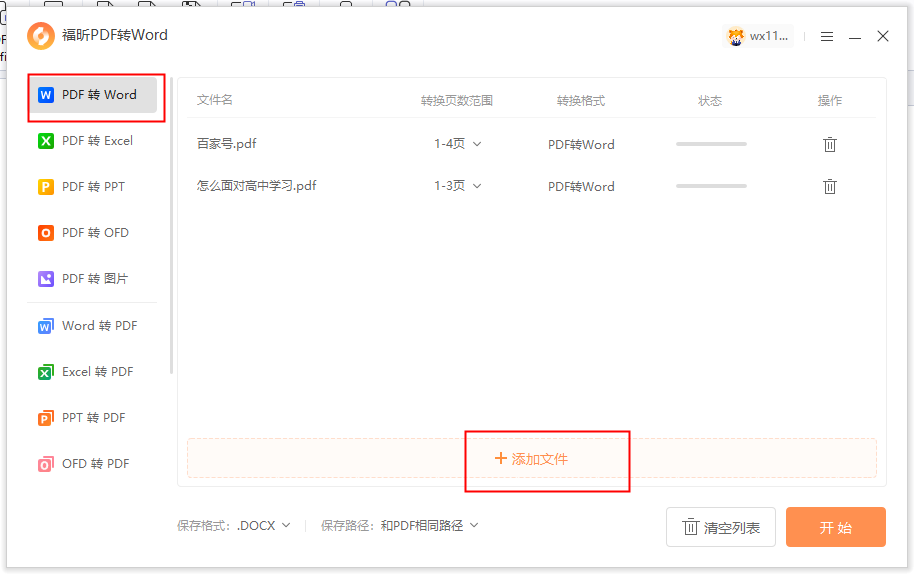Open the 保存路径 和PDF相同路径 dropdown
Image resolution: width=914 pixels, height=574 pixels.
pyautogui.click(x=430, y=526)
